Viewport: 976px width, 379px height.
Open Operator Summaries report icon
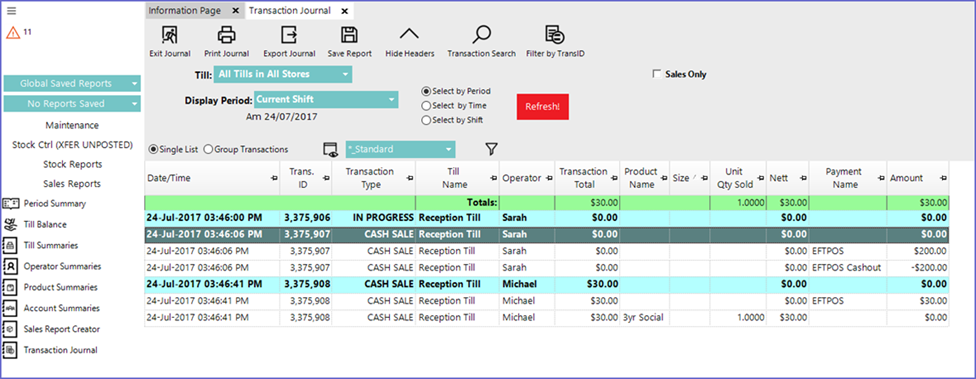(x=10, y=266)
